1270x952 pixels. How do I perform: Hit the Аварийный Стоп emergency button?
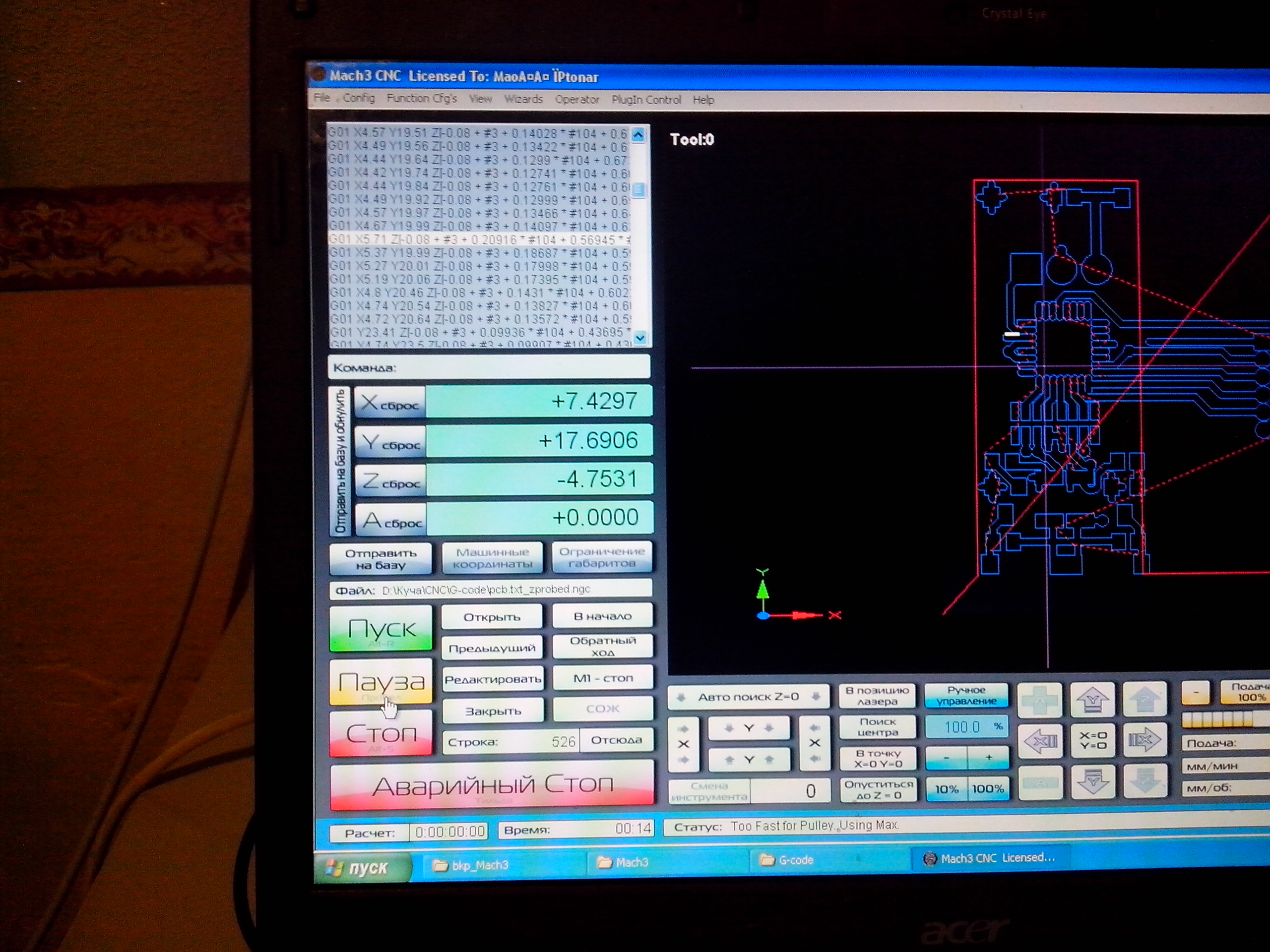point(492,785)
